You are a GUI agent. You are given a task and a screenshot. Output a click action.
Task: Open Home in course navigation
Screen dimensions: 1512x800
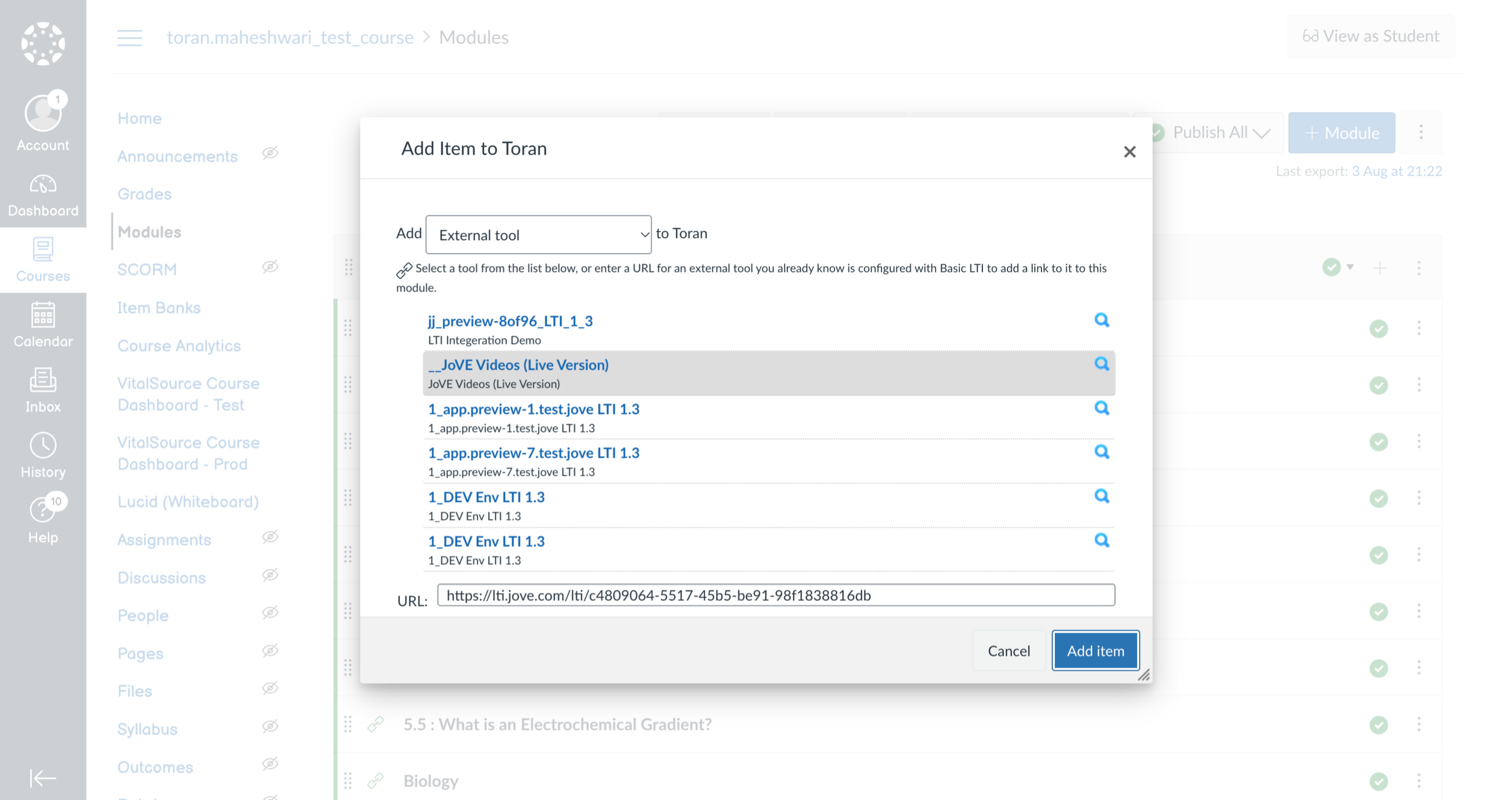(x=140, y=119)
